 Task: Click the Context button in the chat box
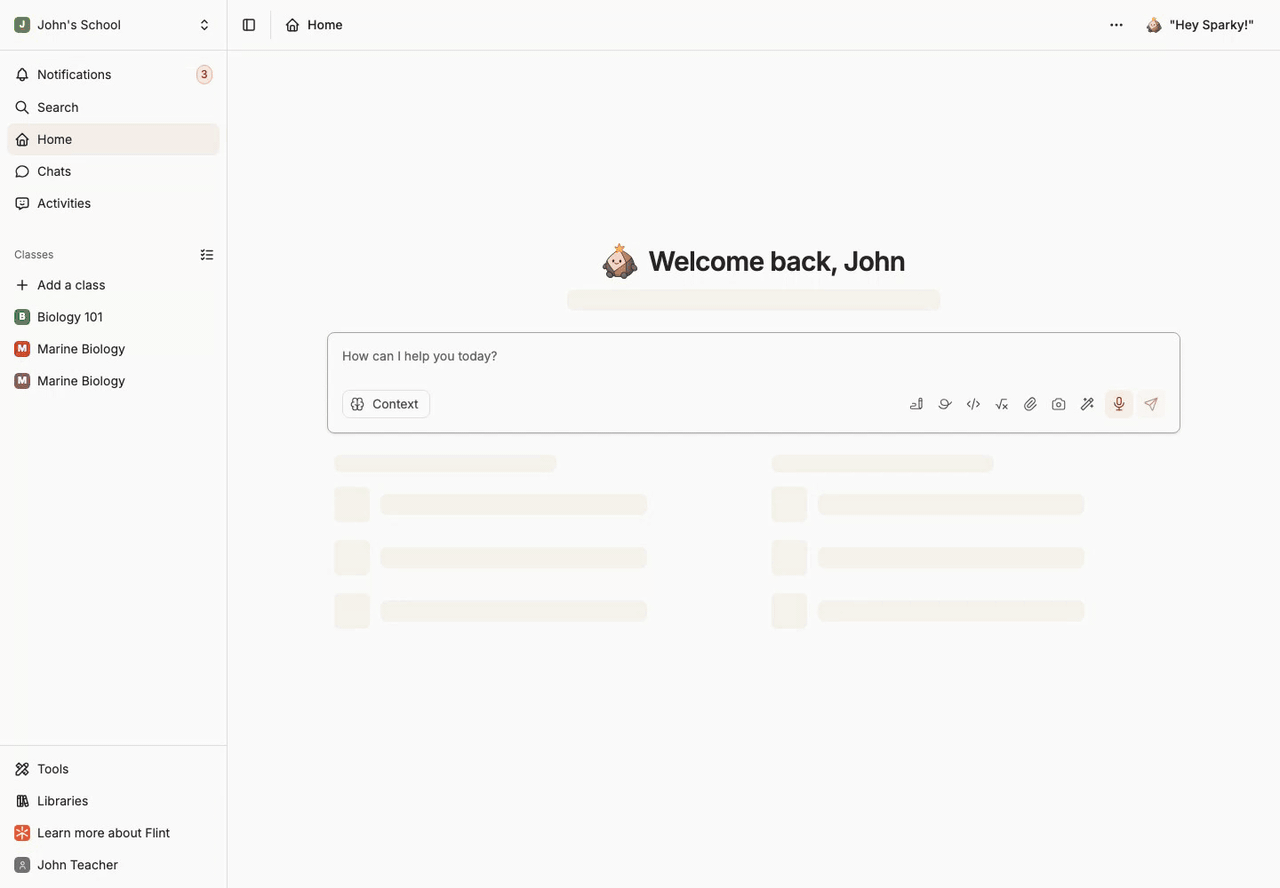(386, 404)
